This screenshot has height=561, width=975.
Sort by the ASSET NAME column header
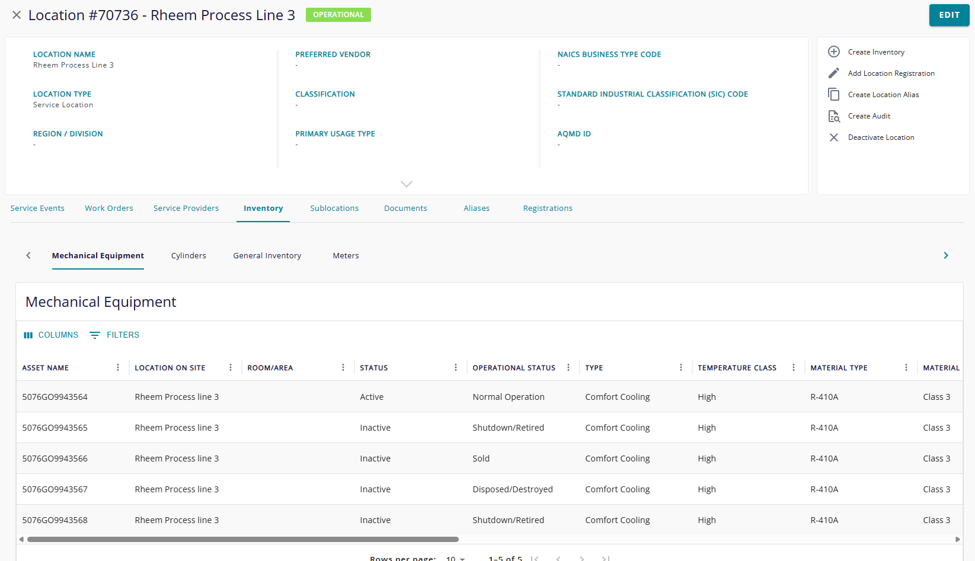[45, 368]
